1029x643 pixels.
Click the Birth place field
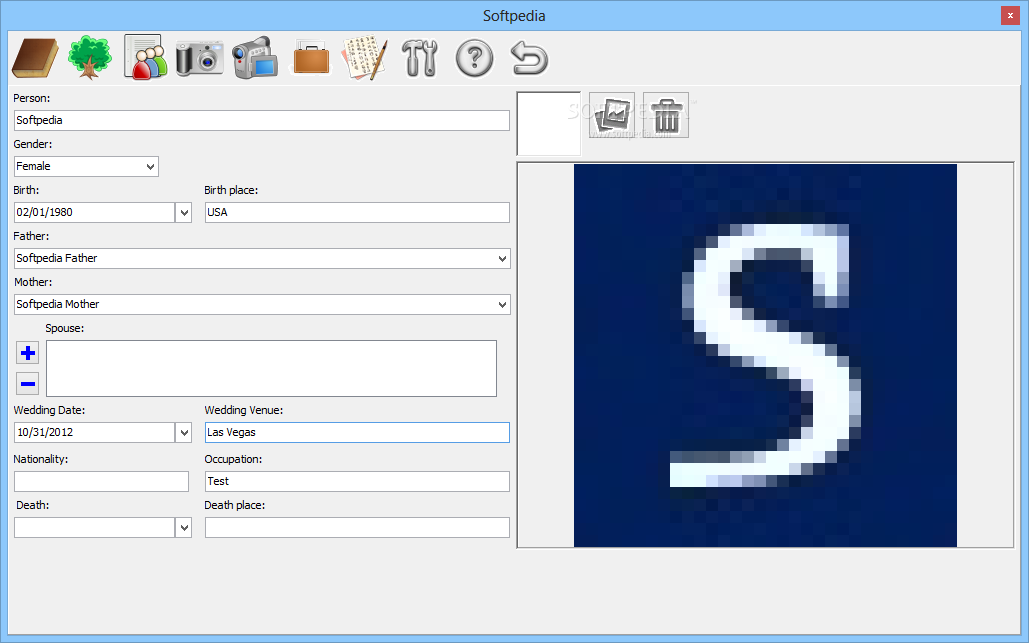(x=357, y=213)
